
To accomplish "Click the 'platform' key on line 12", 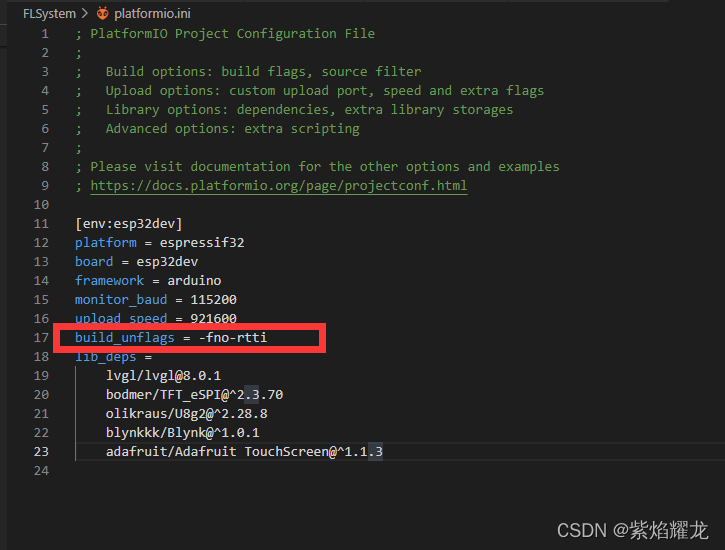I will [106, 243].
